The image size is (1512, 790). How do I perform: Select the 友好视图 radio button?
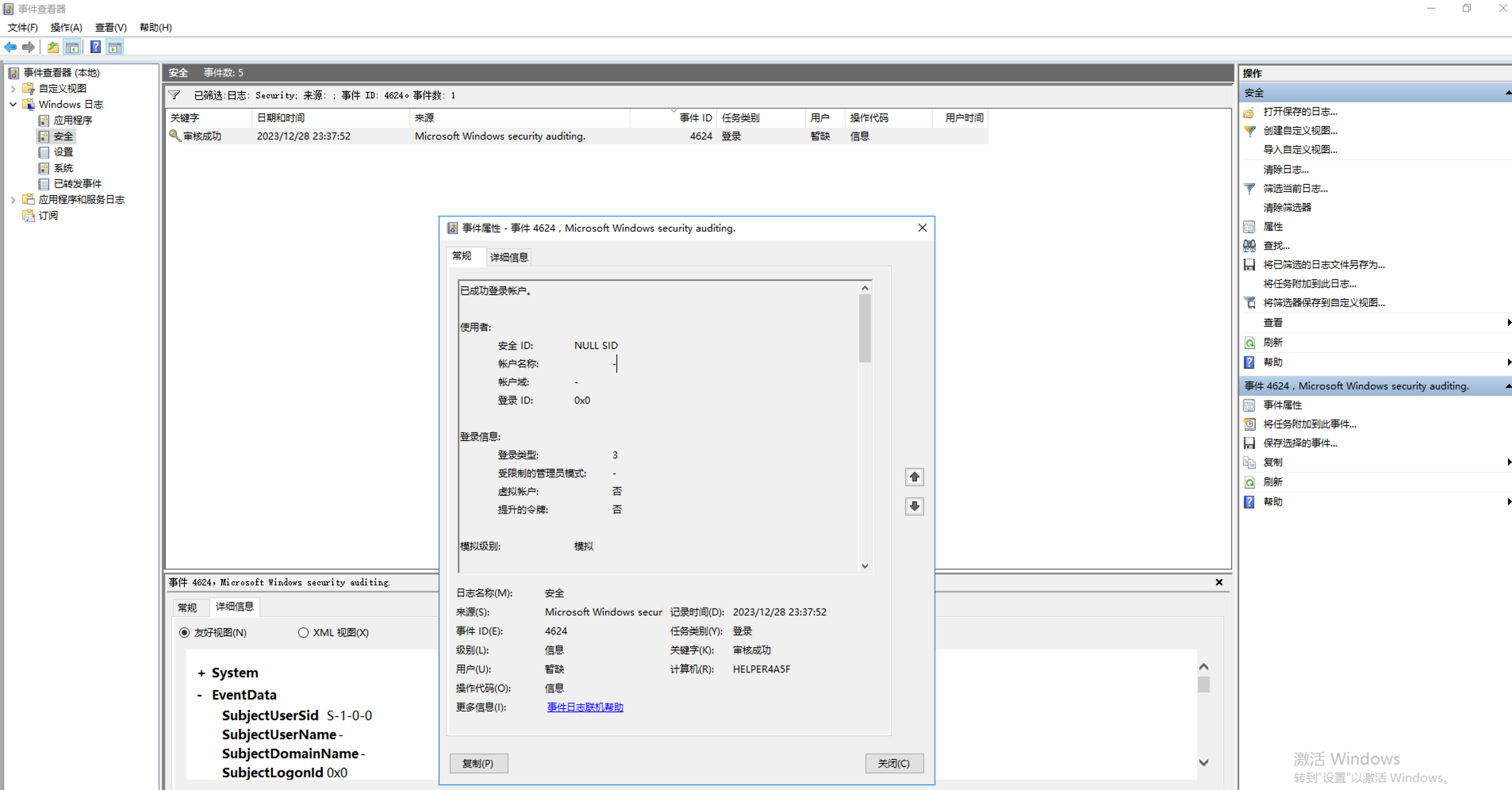(184, 632)
